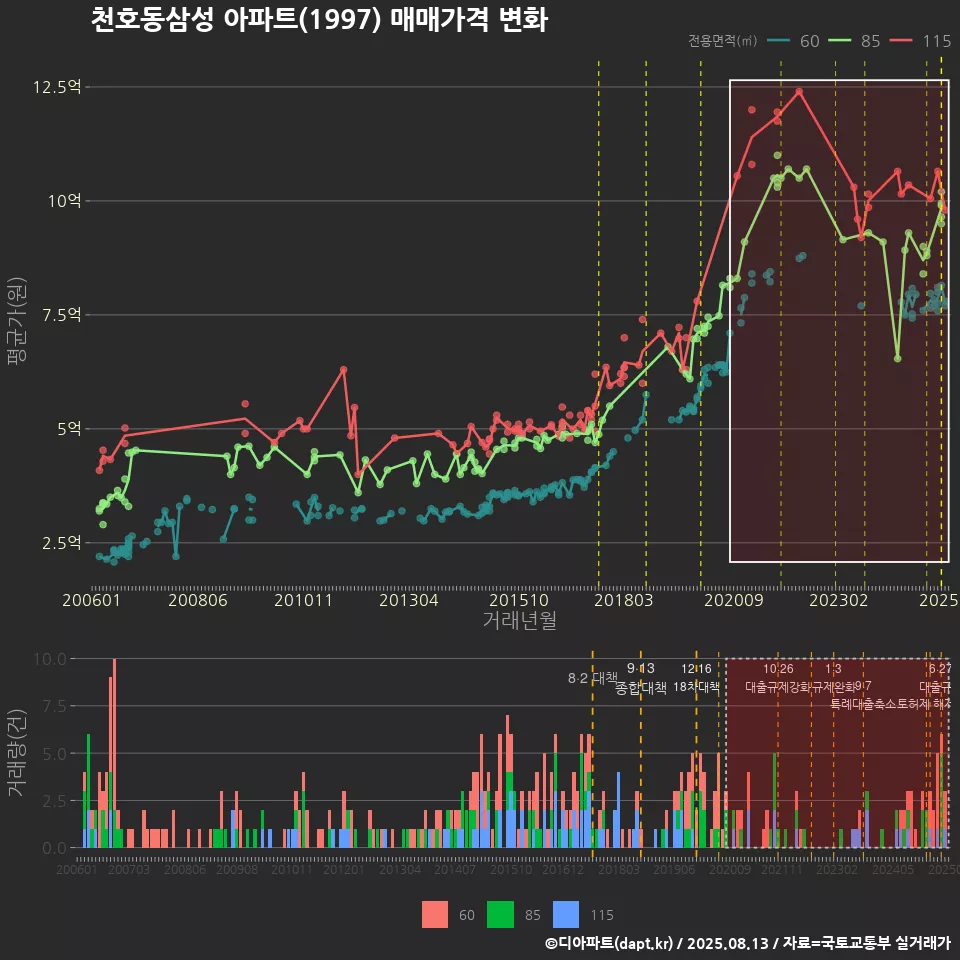Click the 202405 label on the volume chart axis
Image resolution: width=960 pixels, height=960 pixels.
click(x=893, y=869)
